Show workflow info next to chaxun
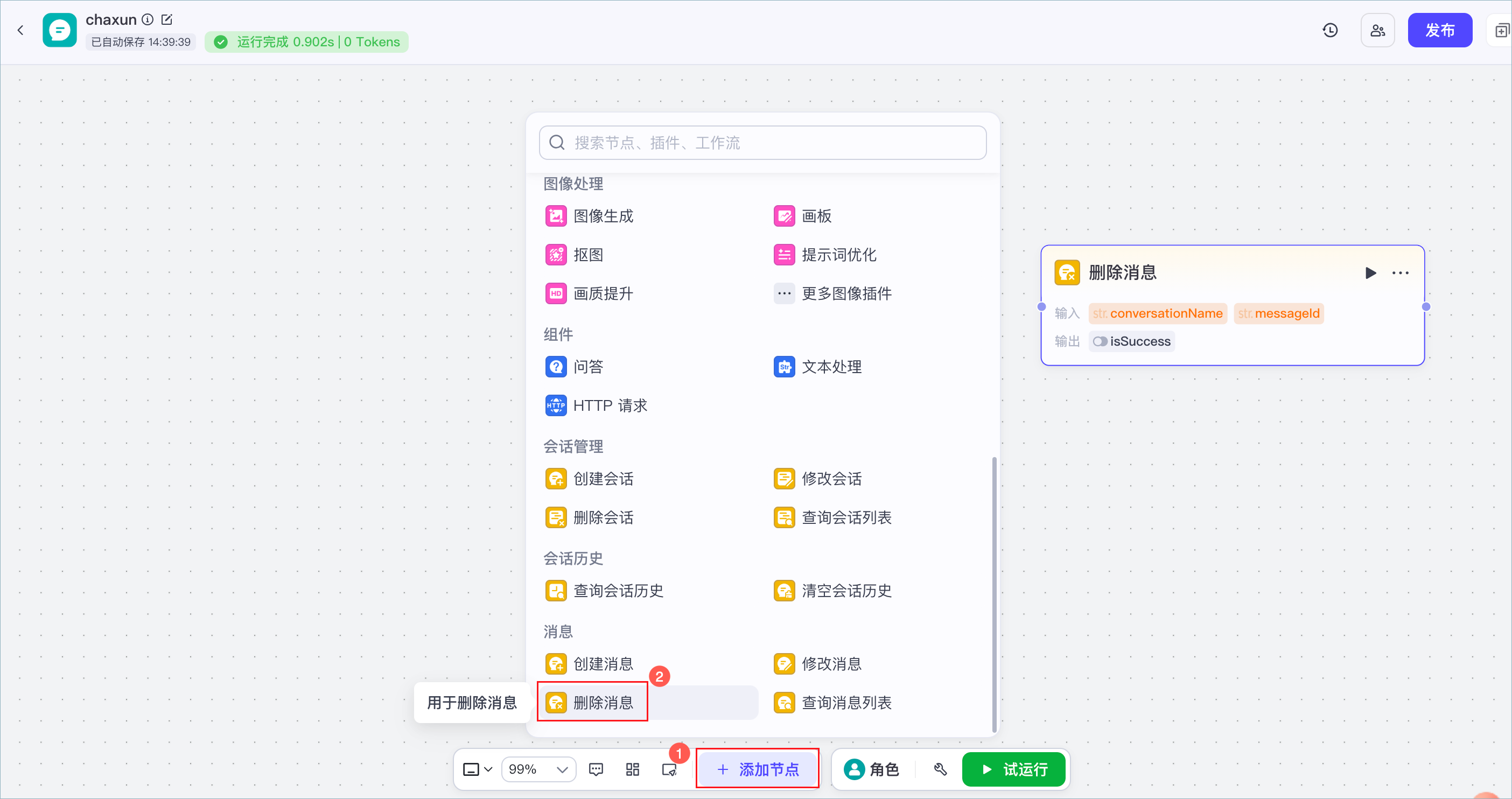Image resolution: width=1512 pixels, height=799 pixels. click(x=148, y=19)
